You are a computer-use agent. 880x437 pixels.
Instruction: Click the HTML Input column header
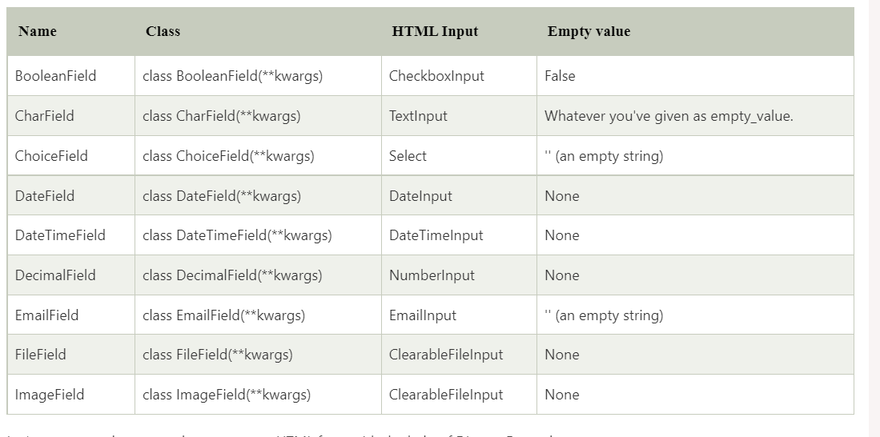[435, 31]
